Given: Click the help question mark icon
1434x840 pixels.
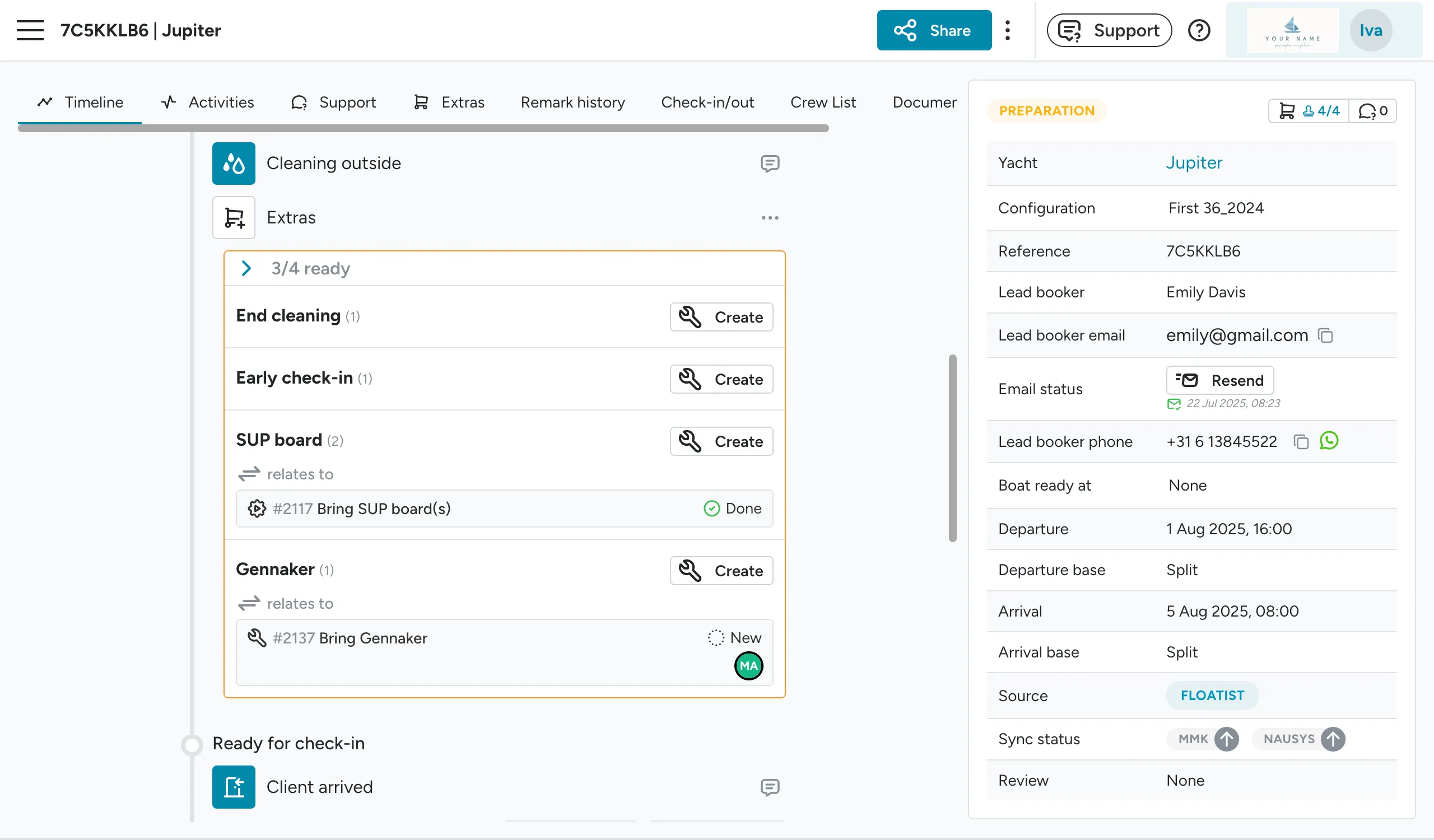Looking at the screenshot, I should pos(1198,30).
